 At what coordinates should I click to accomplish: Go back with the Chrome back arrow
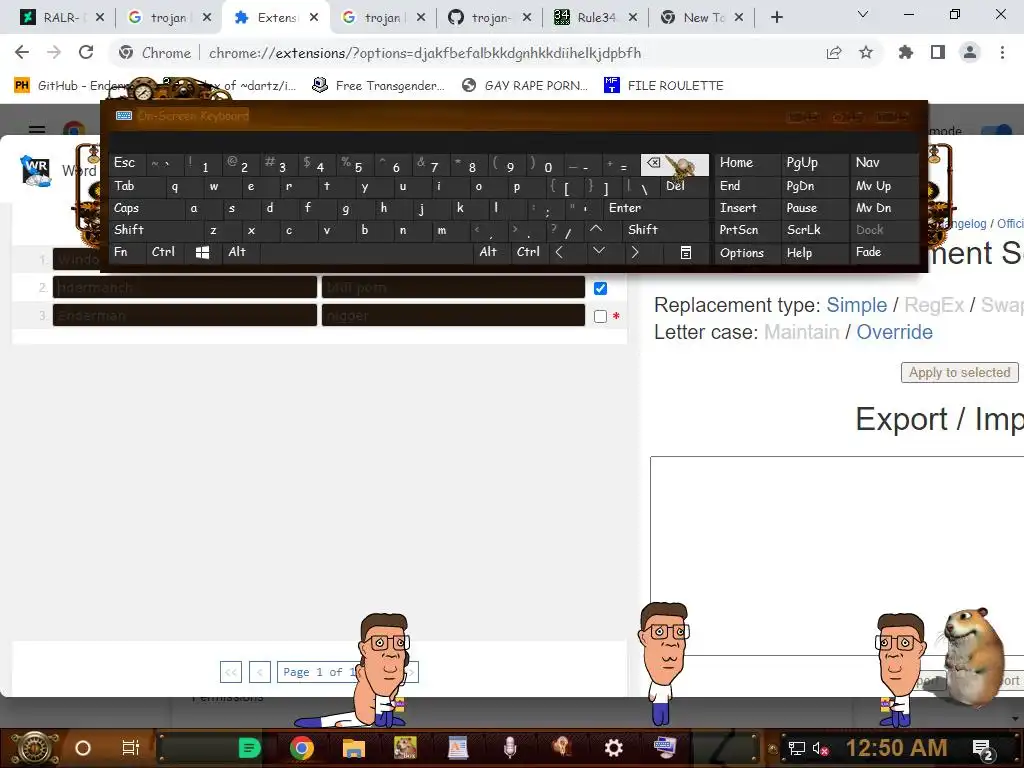tap(22, 52)
